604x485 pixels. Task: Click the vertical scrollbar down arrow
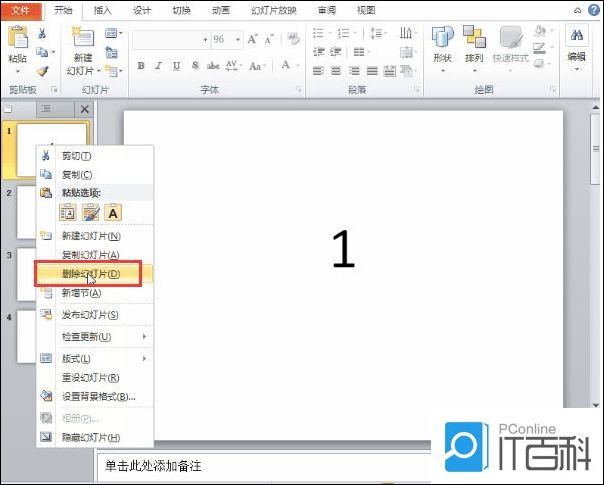click(x=596, y=406)
